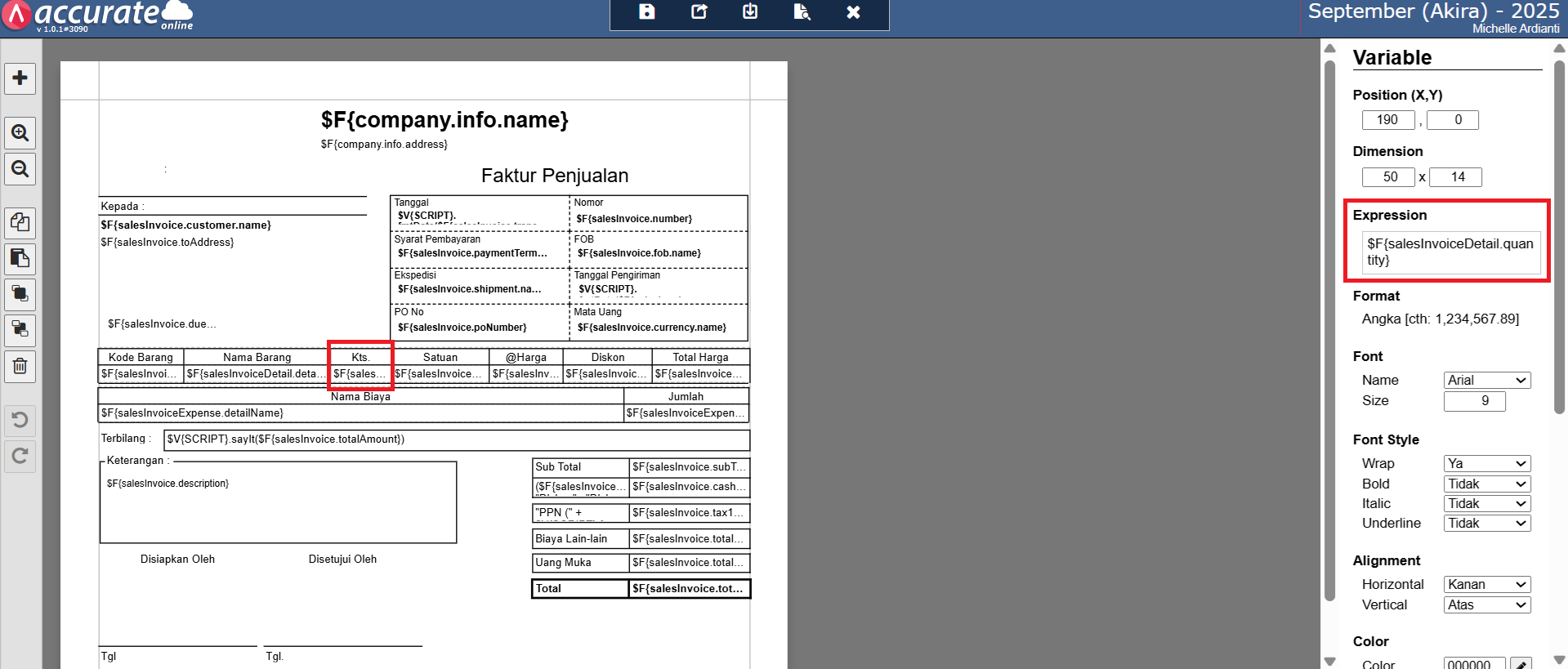Preview the document with the magnifier page icon
The image size is (1568, 669).
[802, 12]
